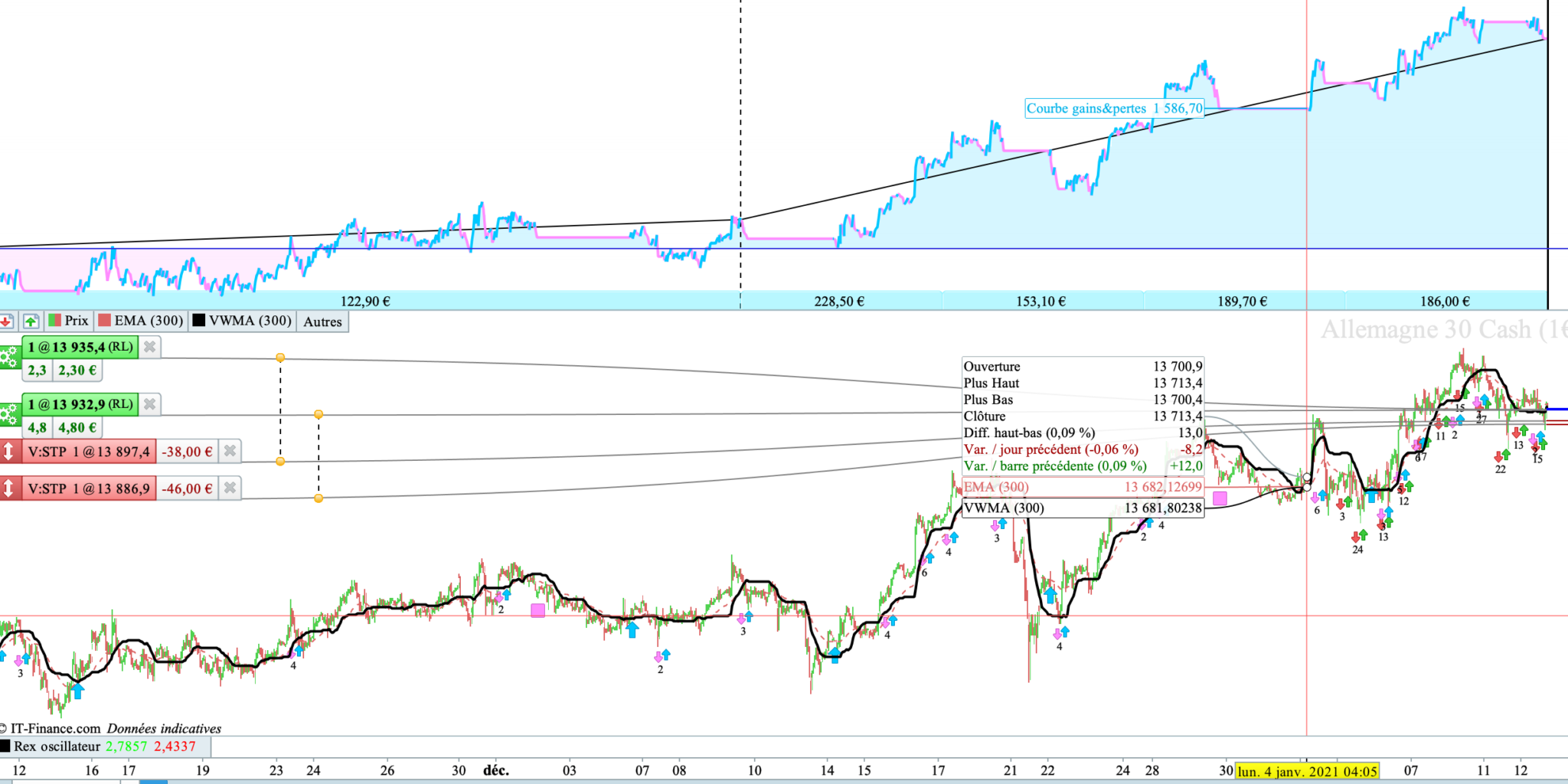The width and height of the screenshot is (1568, 784).
Task: Click orange handle on 13 935,4 position line
Action: pyautogui.click(x=280, y=358)
